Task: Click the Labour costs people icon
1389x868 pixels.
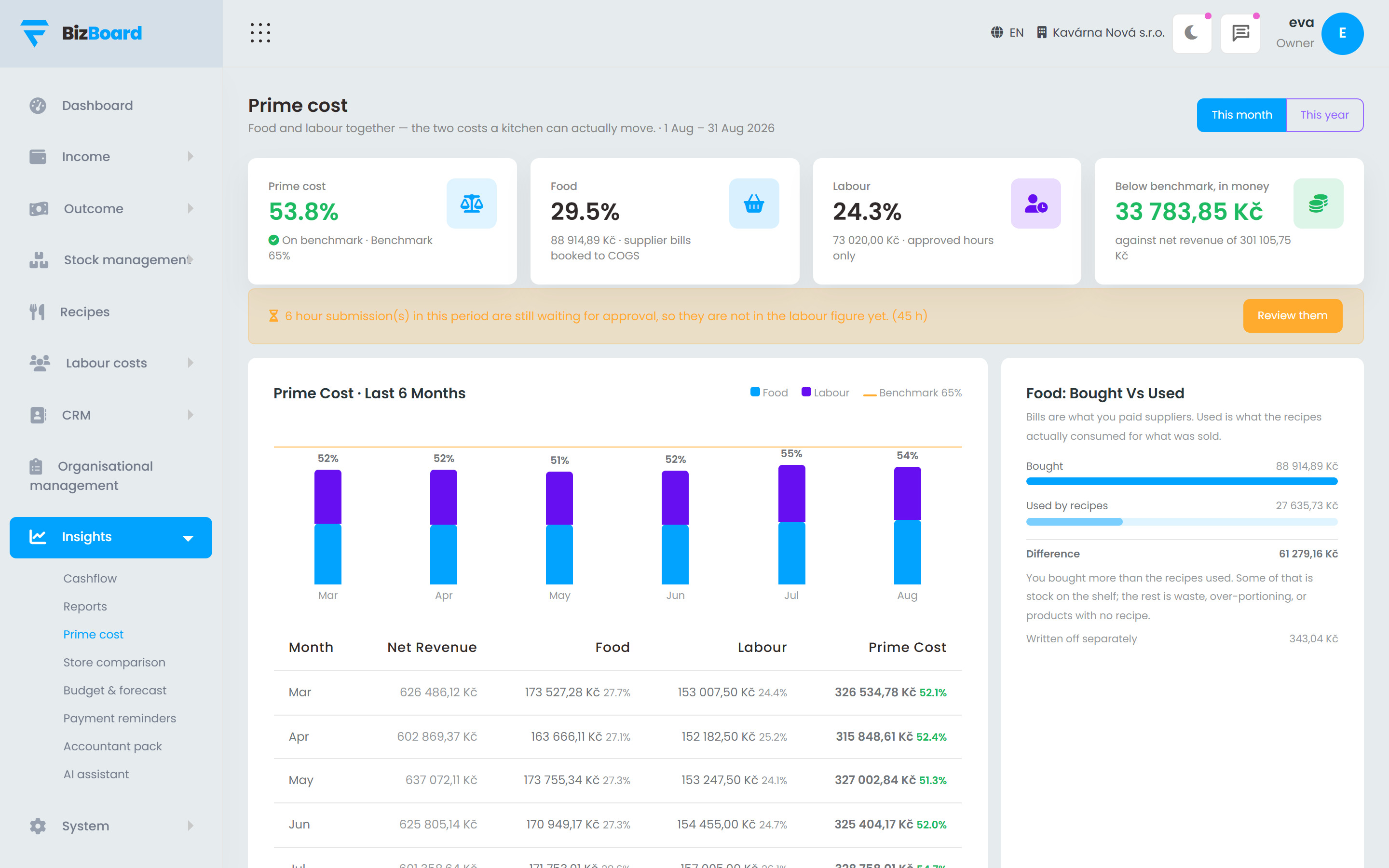Action: pos(40,363)
